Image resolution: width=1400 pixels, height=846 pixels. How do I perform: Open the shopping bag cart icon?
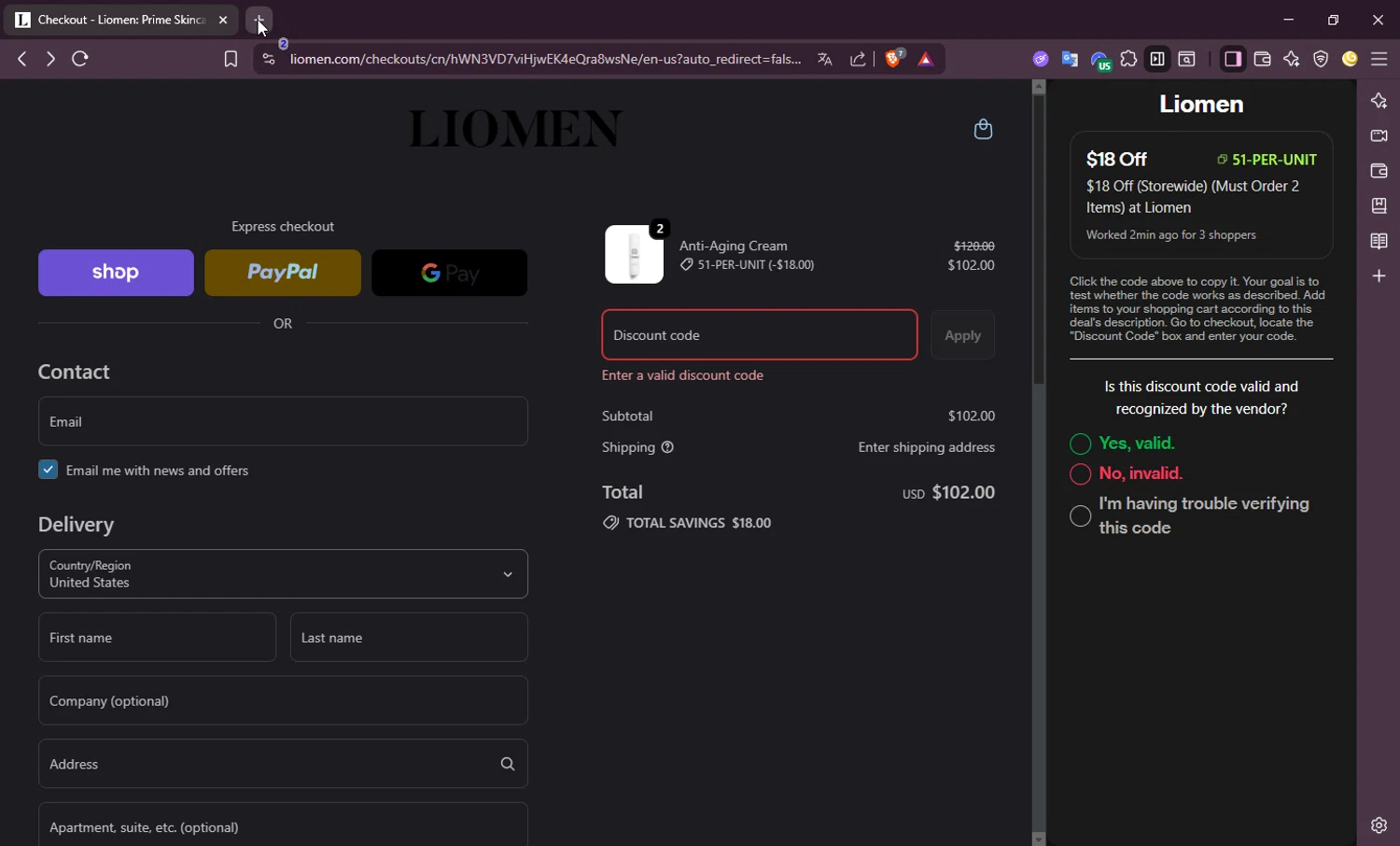(x=983, y=129)
